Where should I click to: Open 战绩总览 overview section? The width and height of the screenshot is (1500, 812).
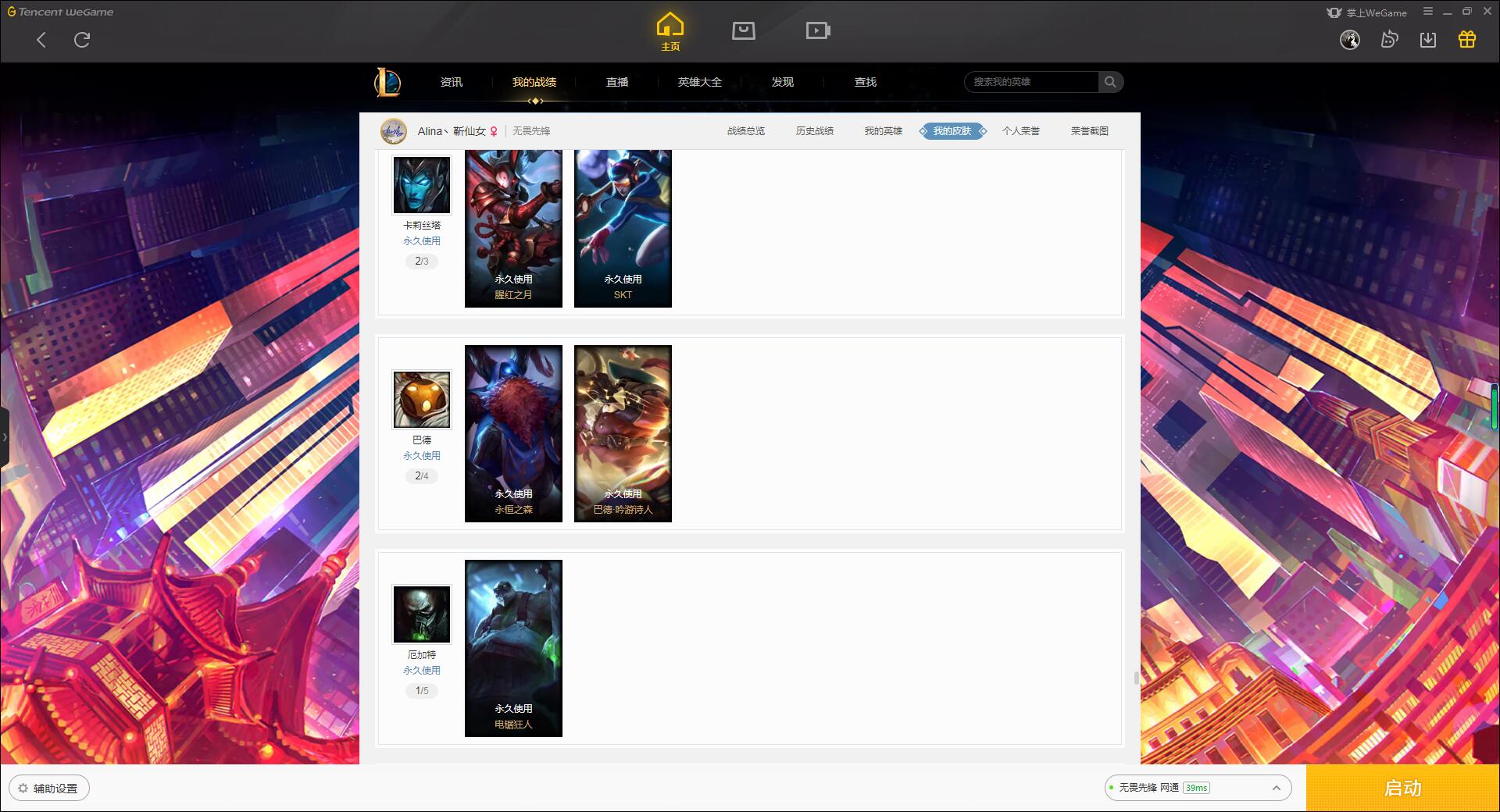click(x=746, y=131)
